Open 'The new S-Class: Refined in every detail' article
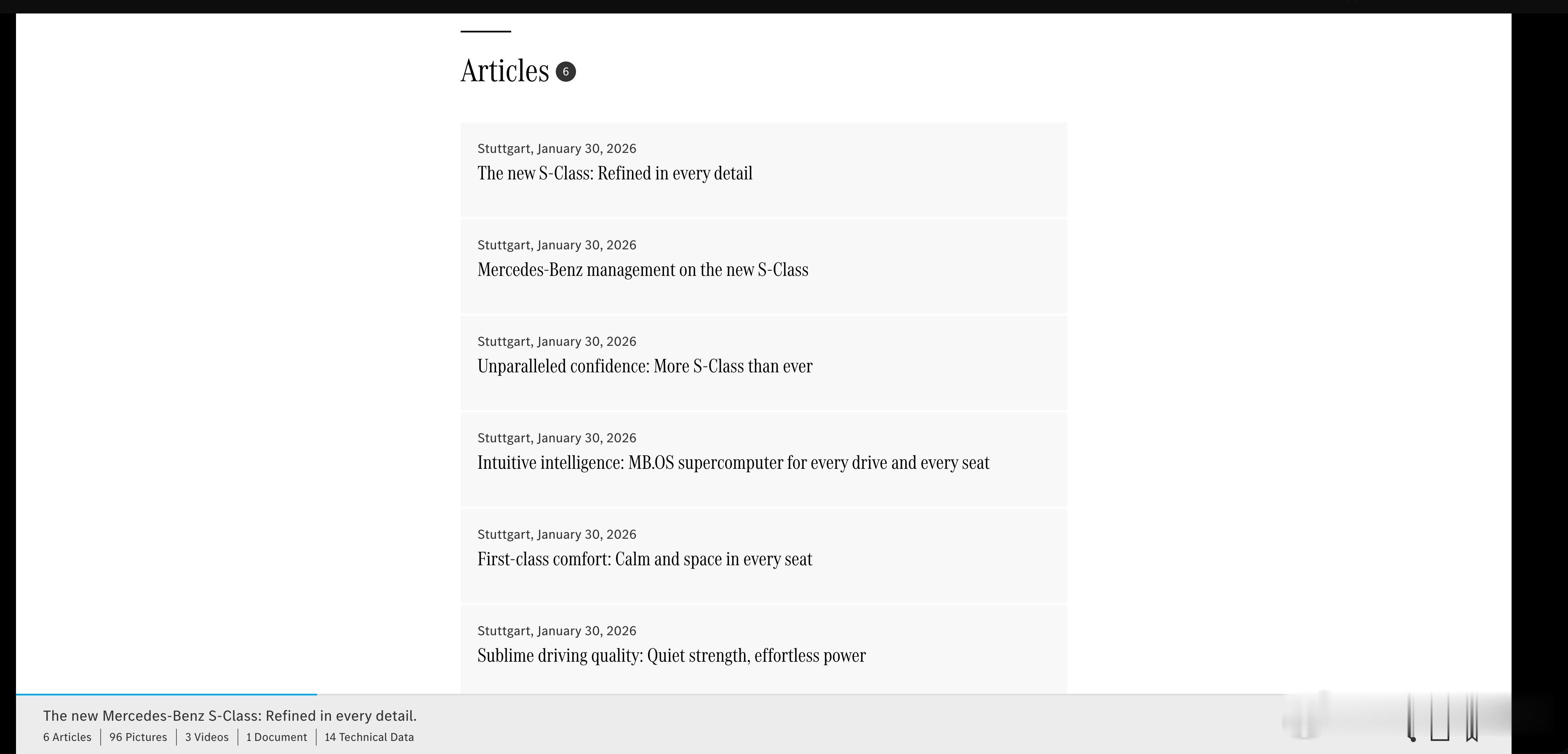The image size is (1568, 754). (615, 174)
